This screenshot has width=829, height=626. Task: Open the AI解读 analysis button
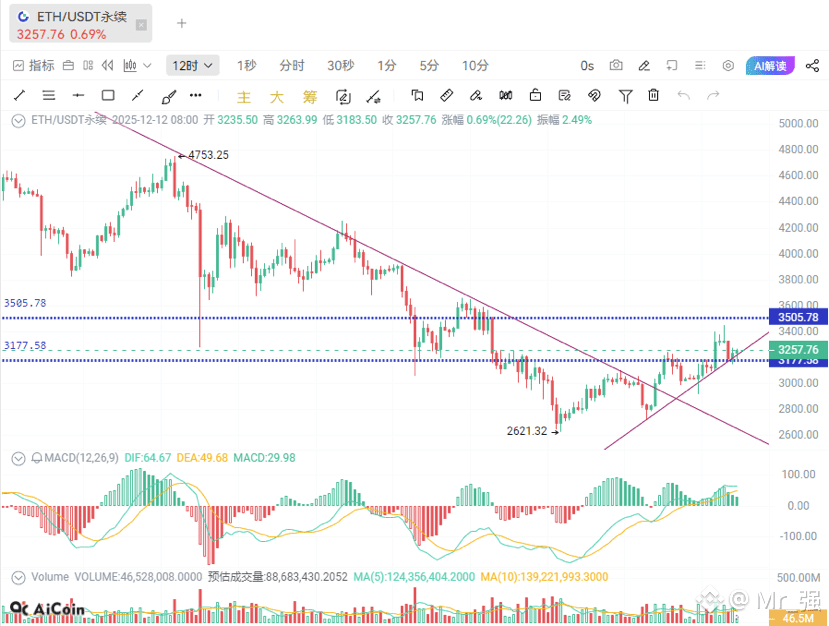(770, 66)
